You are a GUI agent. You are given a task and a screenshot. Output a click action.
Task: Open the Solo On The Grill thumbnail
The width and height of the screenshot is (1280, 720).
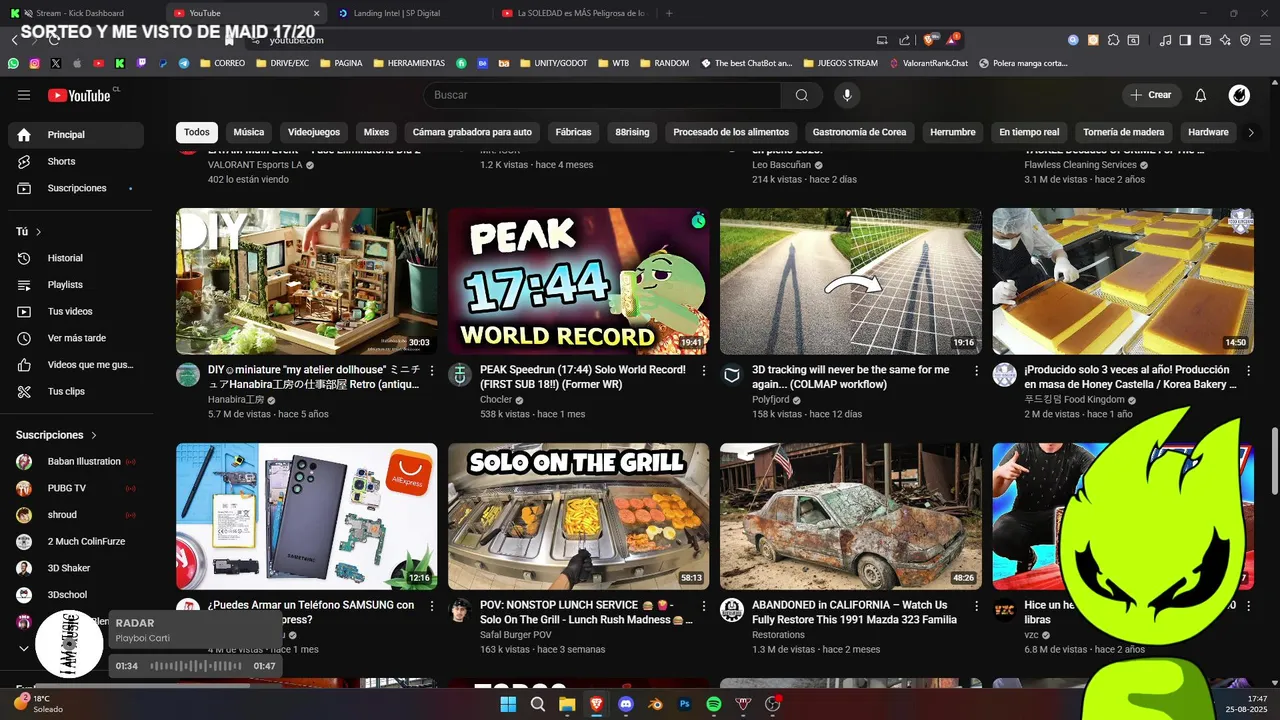(578, 516)
